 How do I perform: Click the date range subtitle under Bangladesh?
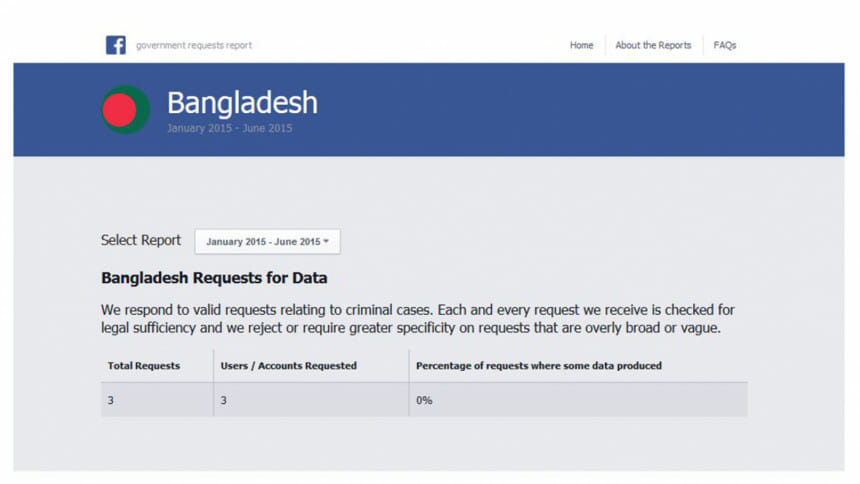click(x=229, y=129)
